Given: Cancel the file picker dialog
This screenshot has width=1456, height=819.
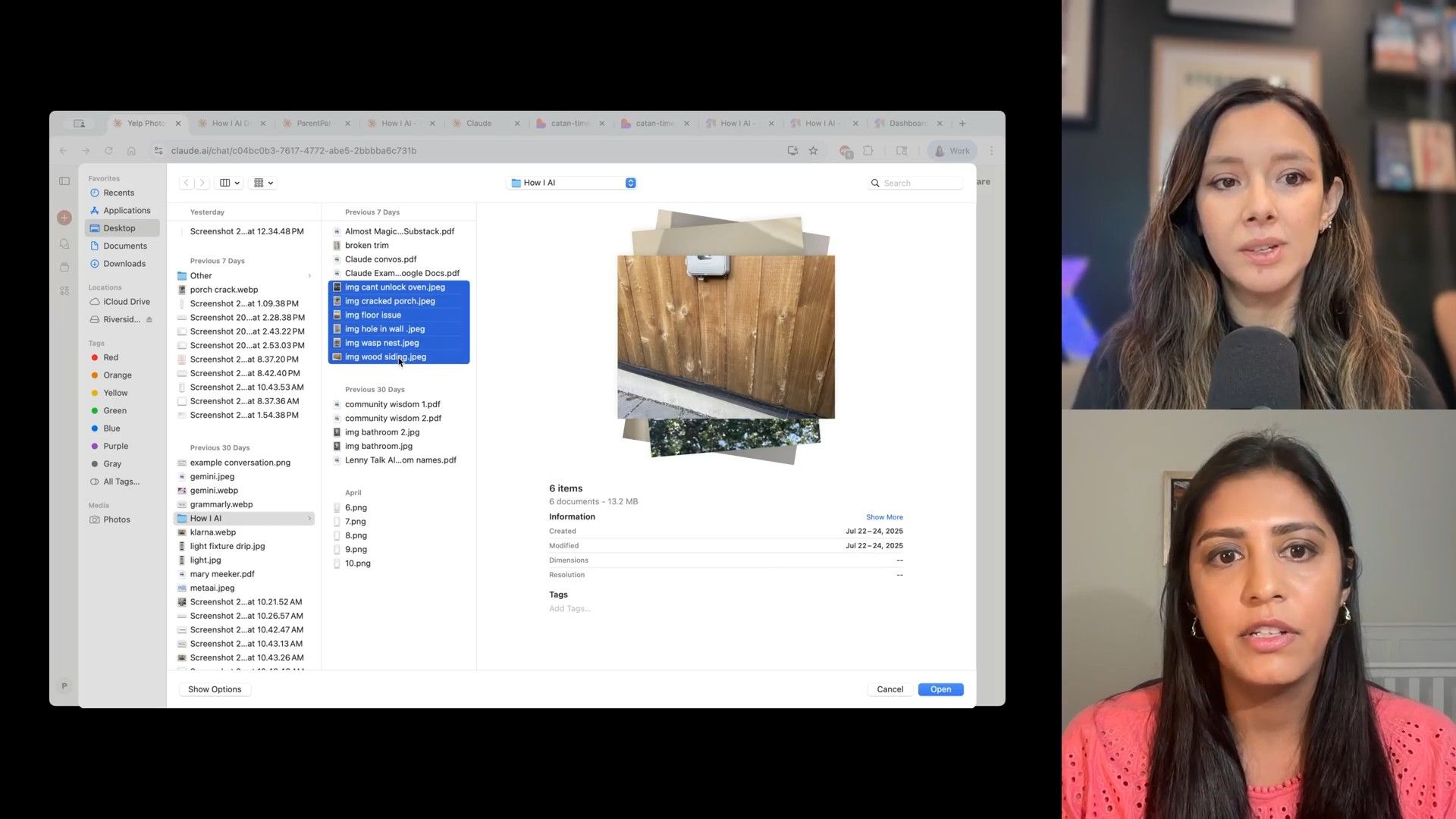Looking at the screenshot, I should [x=890, y=689].
